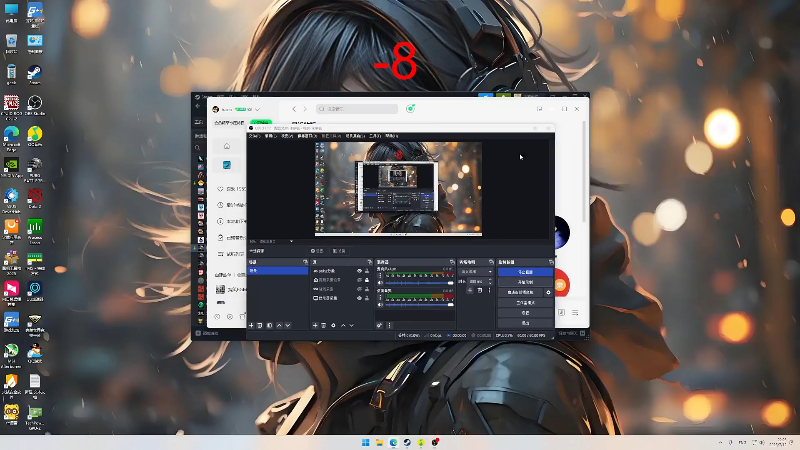The width and height of the screenshot is (800, 450).
Task: Open transition properties three-dot icon
Action: (x=489, y=290)
